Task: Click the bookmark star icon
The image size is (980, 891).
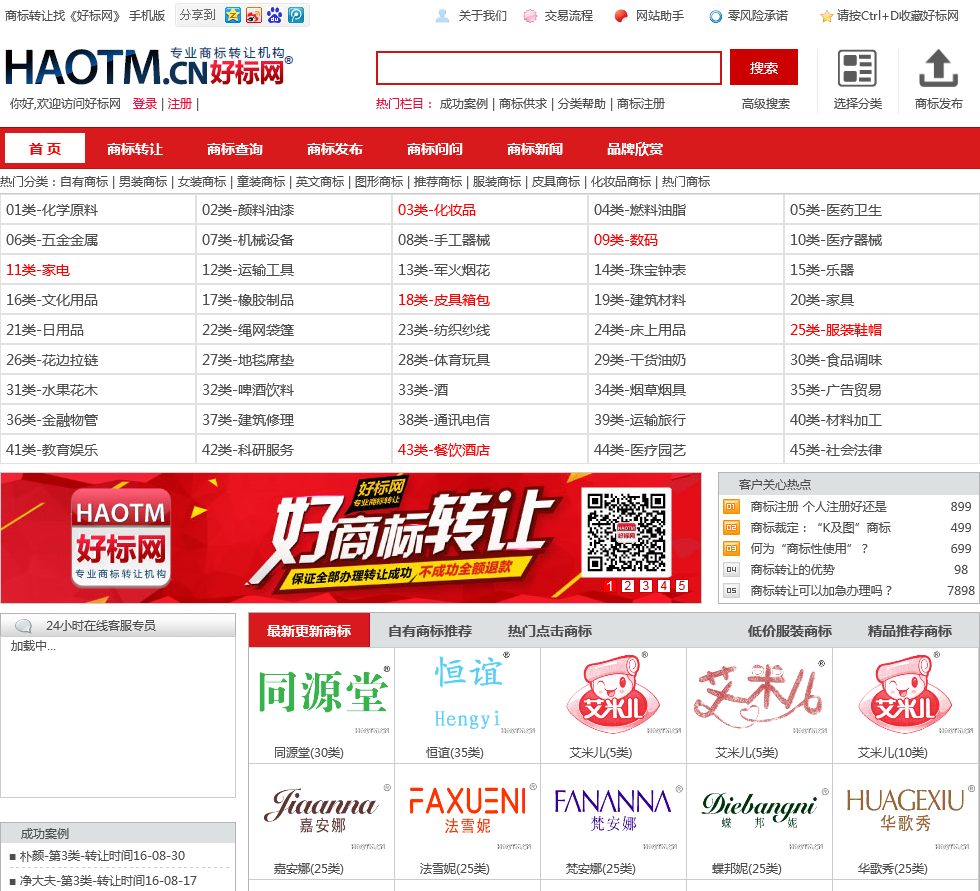Action: tap(826, 16)
